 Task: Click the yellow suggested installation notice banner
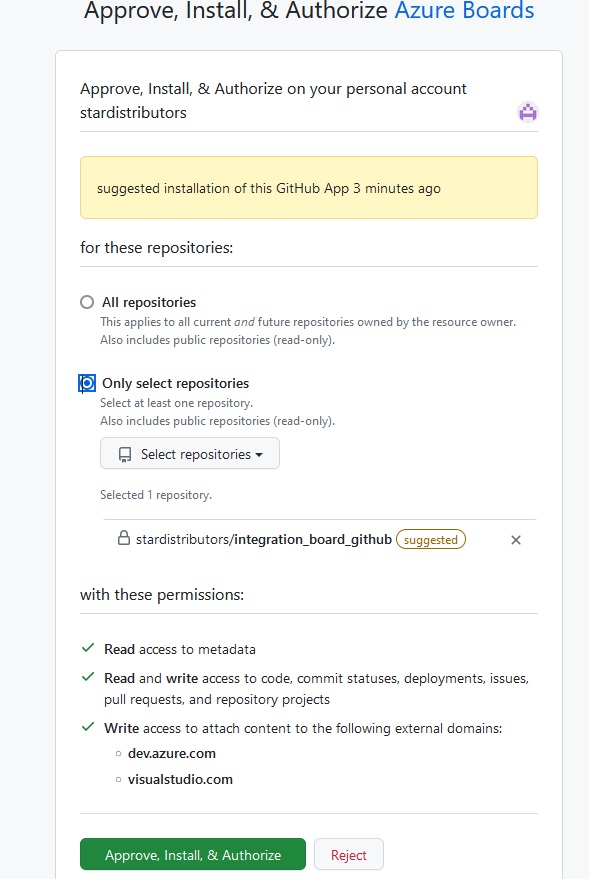(309, 188)
